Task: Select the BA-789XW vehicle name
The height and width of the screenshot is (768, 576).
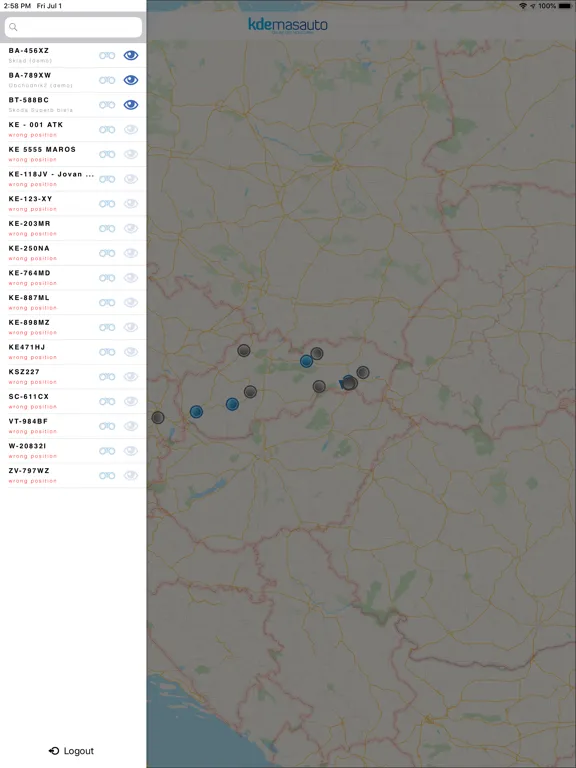Action: pyautogui.click(x=30, y=75)
